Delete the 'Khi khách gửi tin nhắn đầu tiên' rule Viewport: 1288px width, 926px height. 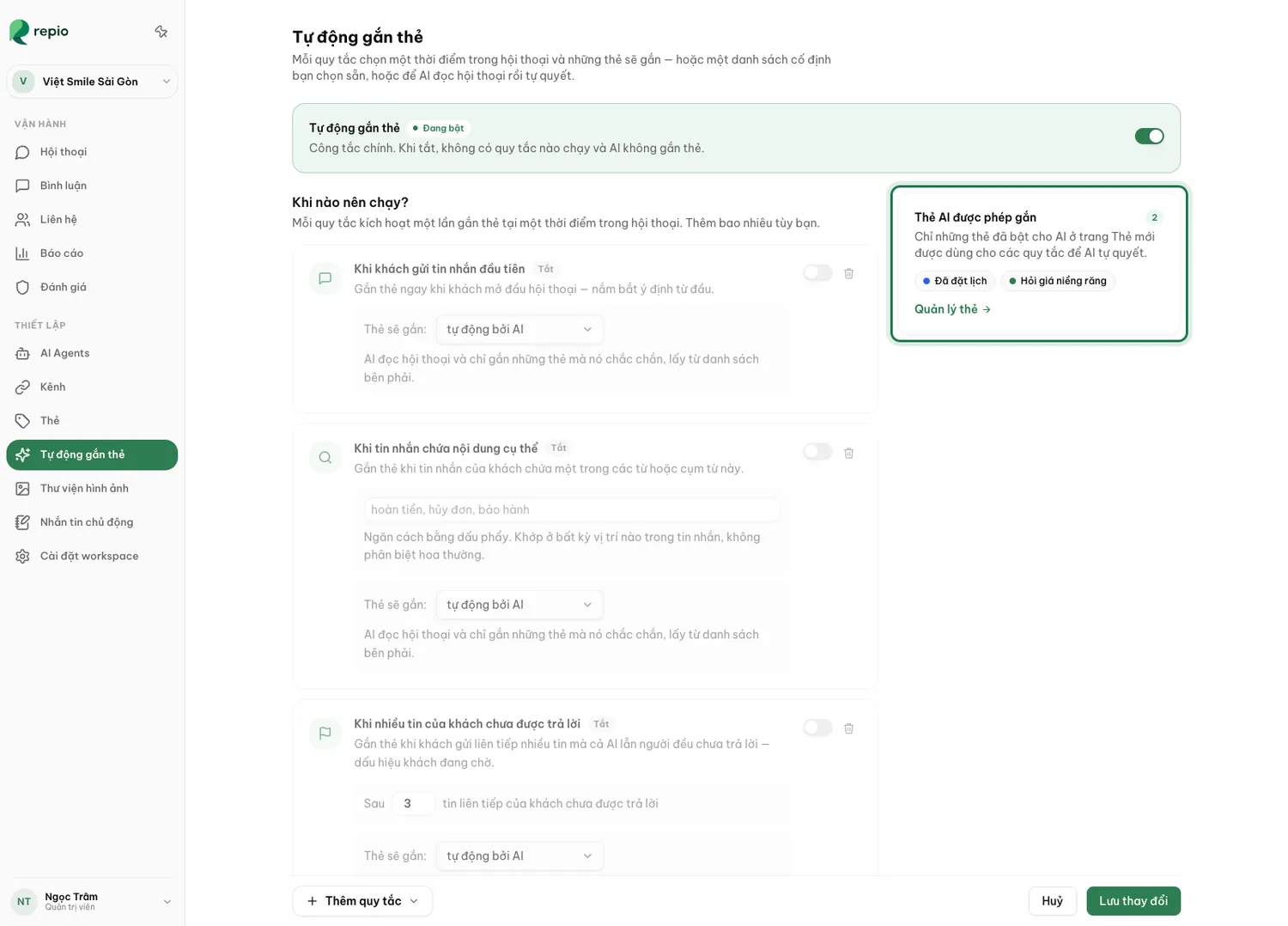848,273
